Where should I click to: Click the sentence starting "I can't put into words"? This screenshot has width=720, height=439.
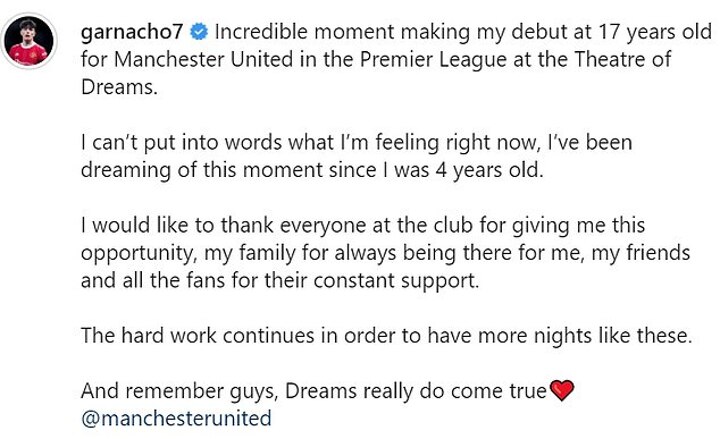[250, 143]
